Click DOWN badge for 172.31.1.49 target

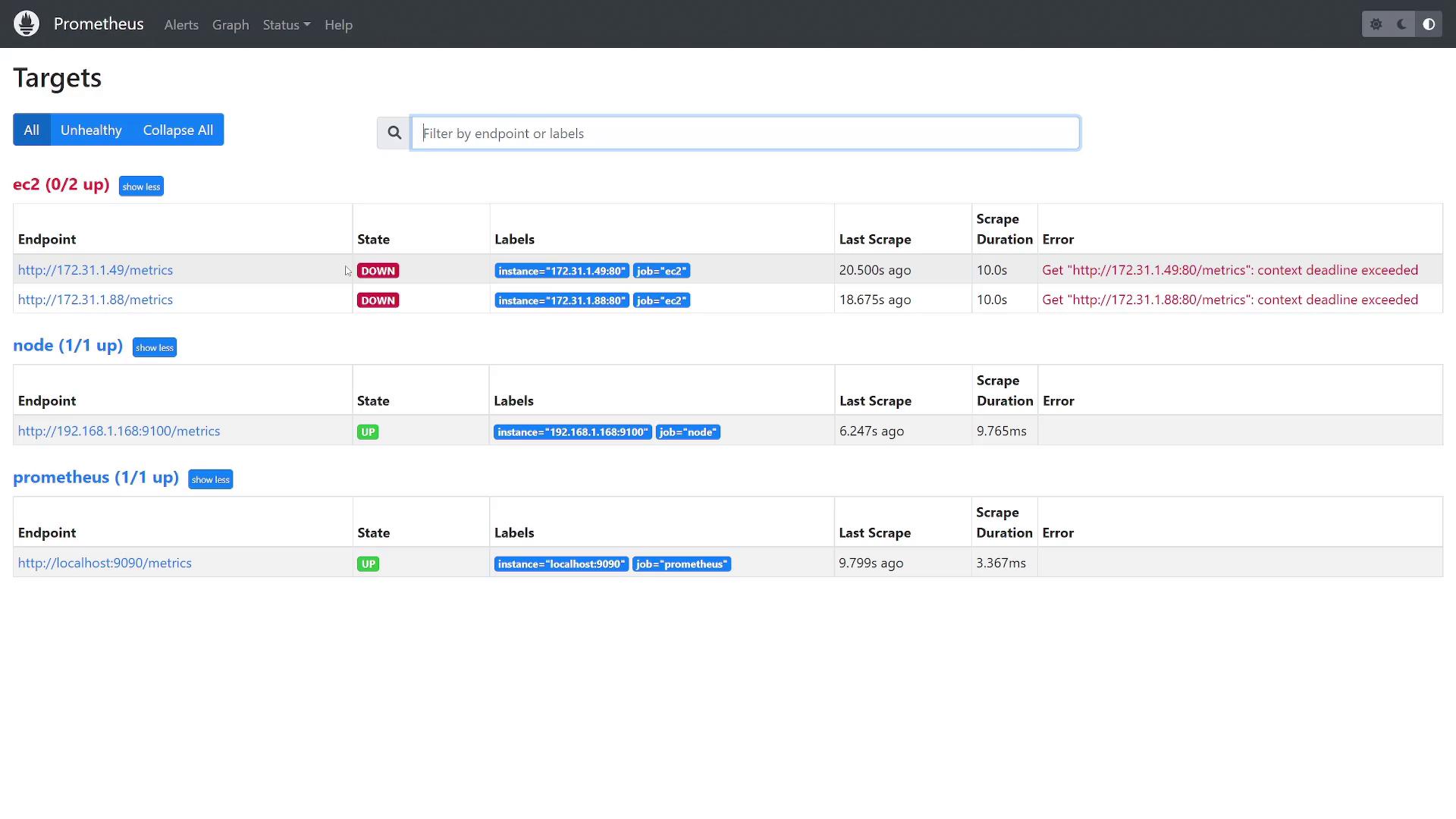378,271
